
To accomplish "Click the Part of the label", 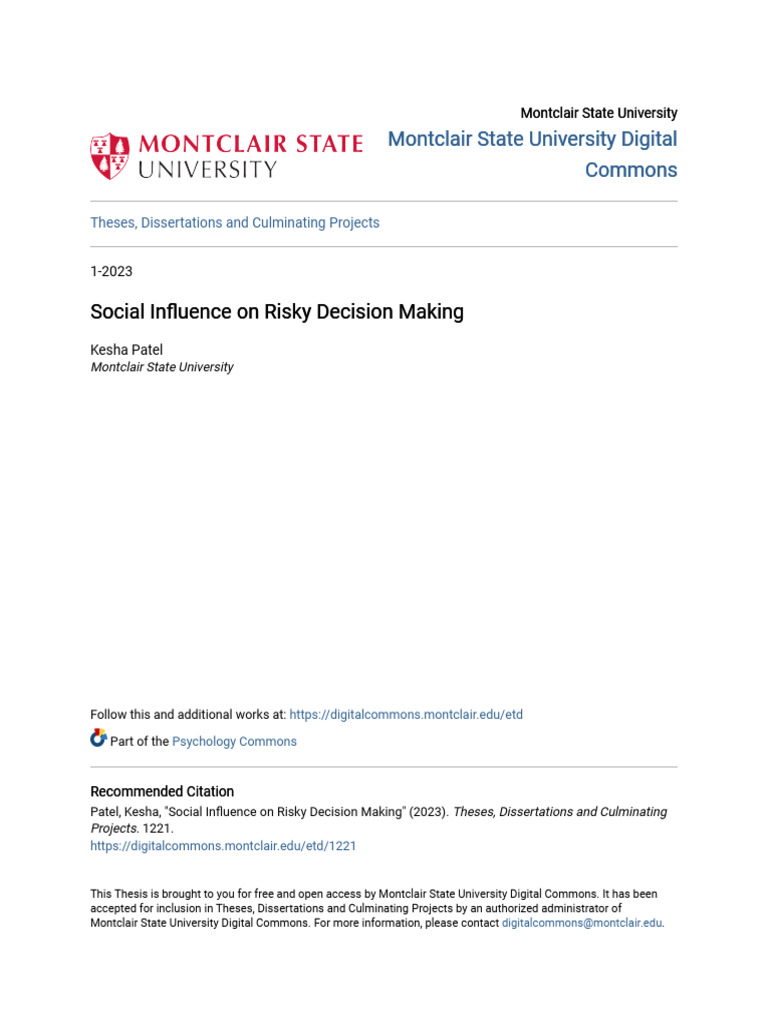I will 140,742.
